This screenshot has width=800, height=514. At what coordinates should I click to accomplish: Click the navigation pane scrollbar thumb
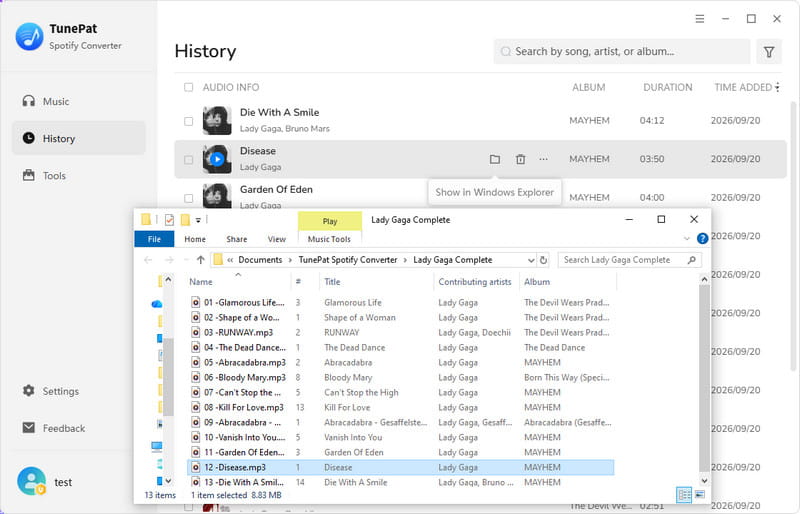click(x=168, y=377)
